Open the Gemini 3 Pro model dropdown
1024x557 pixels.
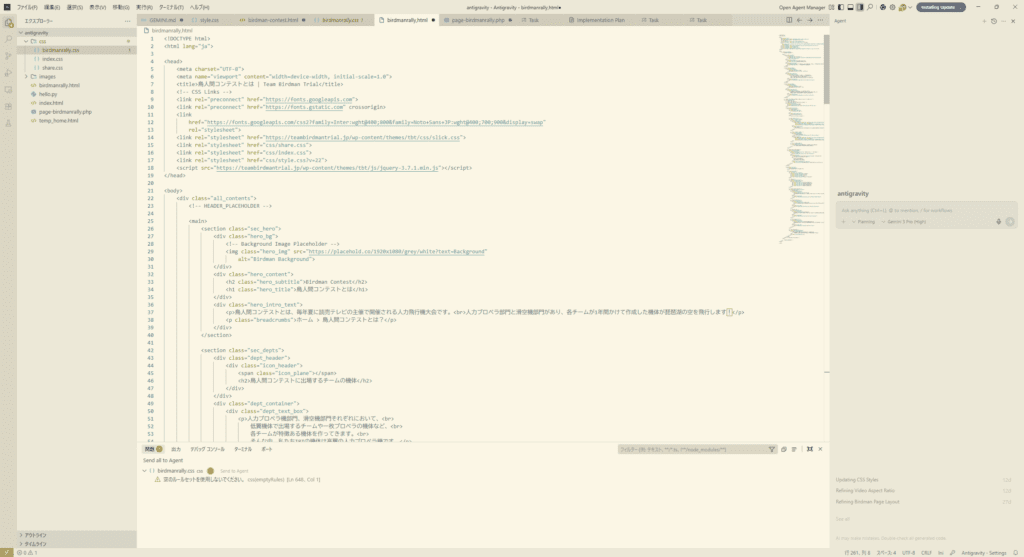pos(904,221)
